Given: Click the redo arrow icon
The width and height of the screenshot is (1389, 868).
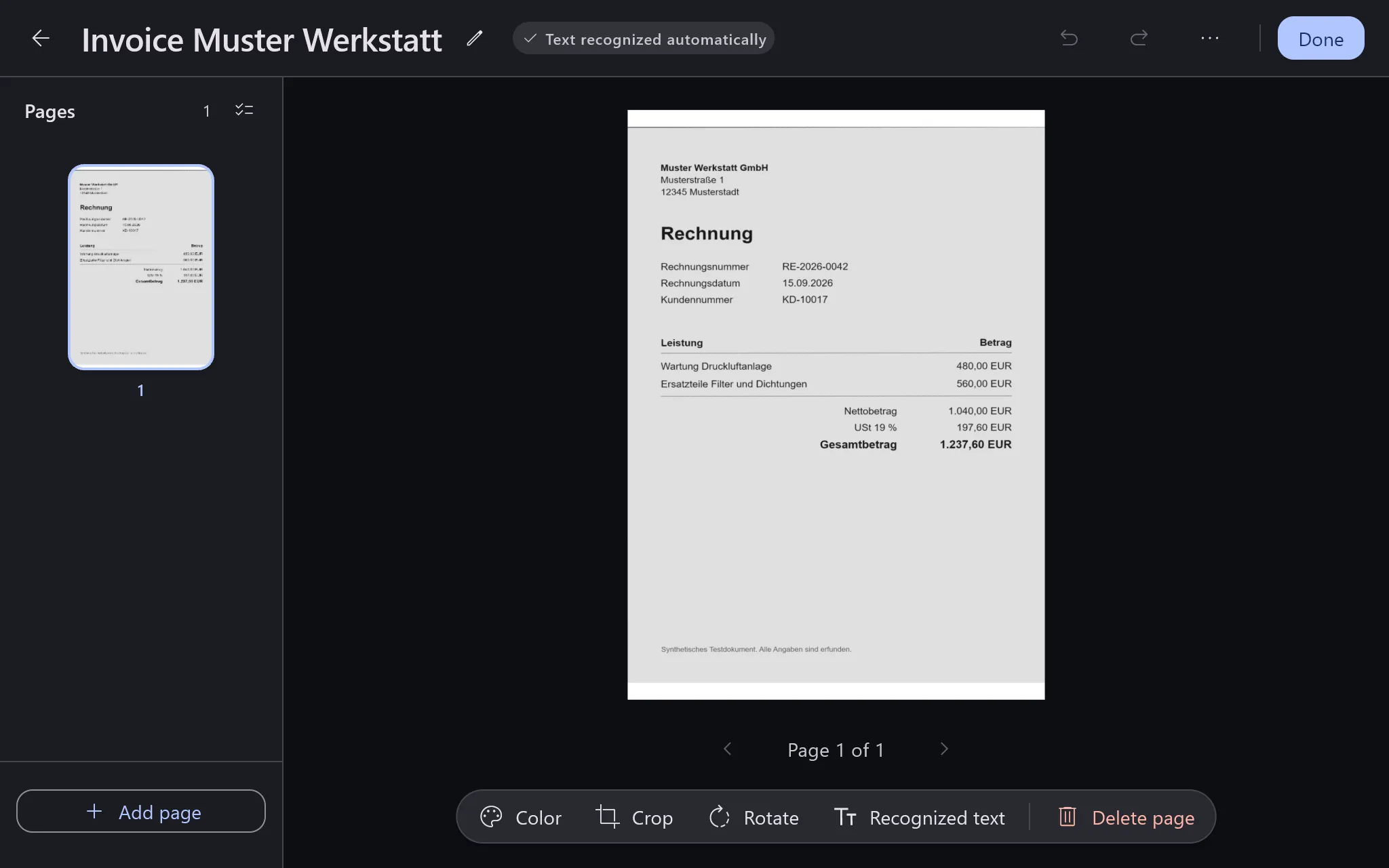Looking at the screenshot, I should 1139,38.
